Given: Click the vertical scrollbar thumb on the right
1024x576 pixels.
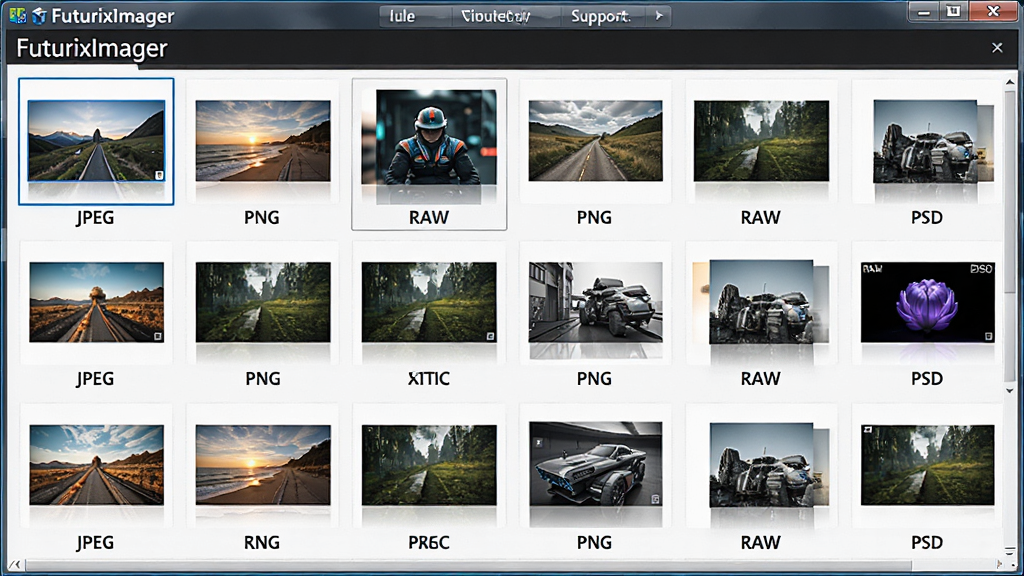Looking at the screenshot, I should coord(1010,189).
